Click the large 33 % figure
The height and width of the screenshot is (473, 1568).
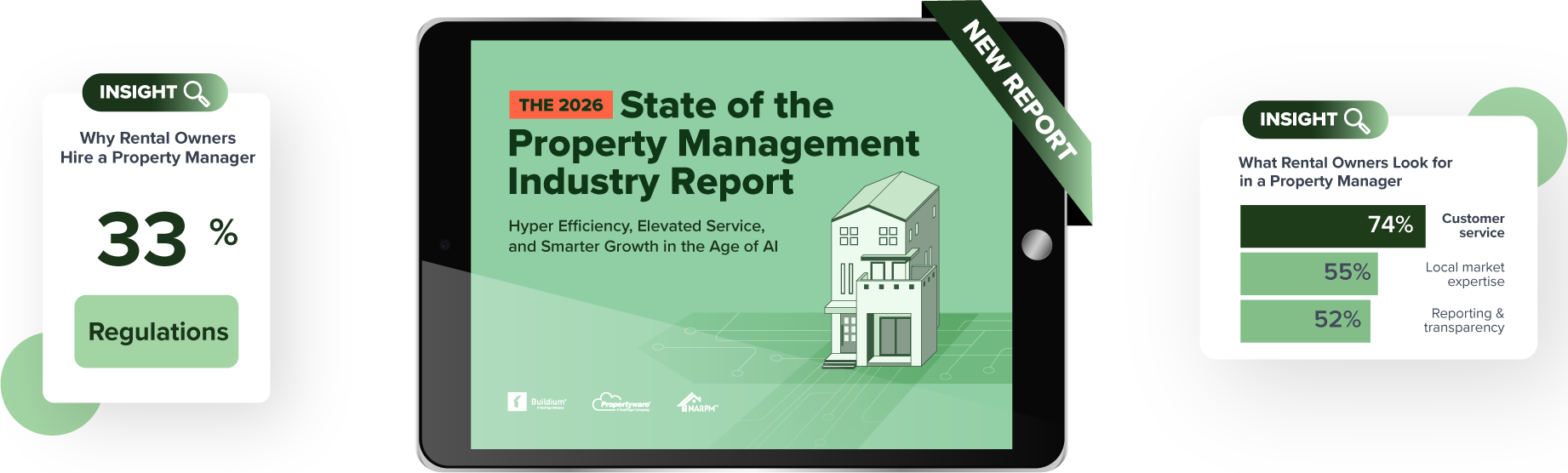click(167, 239)
